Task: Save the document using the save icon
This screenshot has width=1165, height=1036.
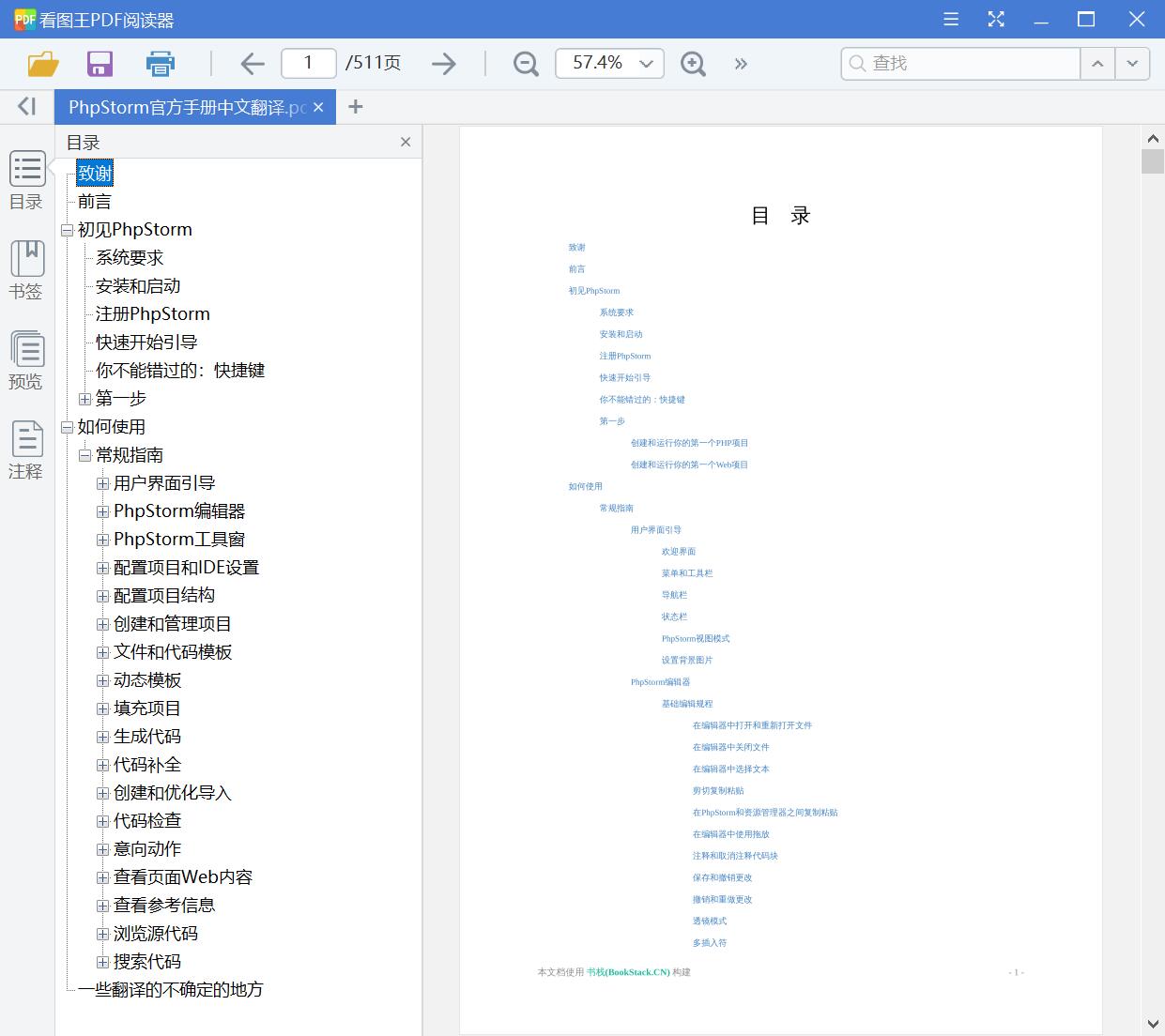Action: [x=100, y=63]
